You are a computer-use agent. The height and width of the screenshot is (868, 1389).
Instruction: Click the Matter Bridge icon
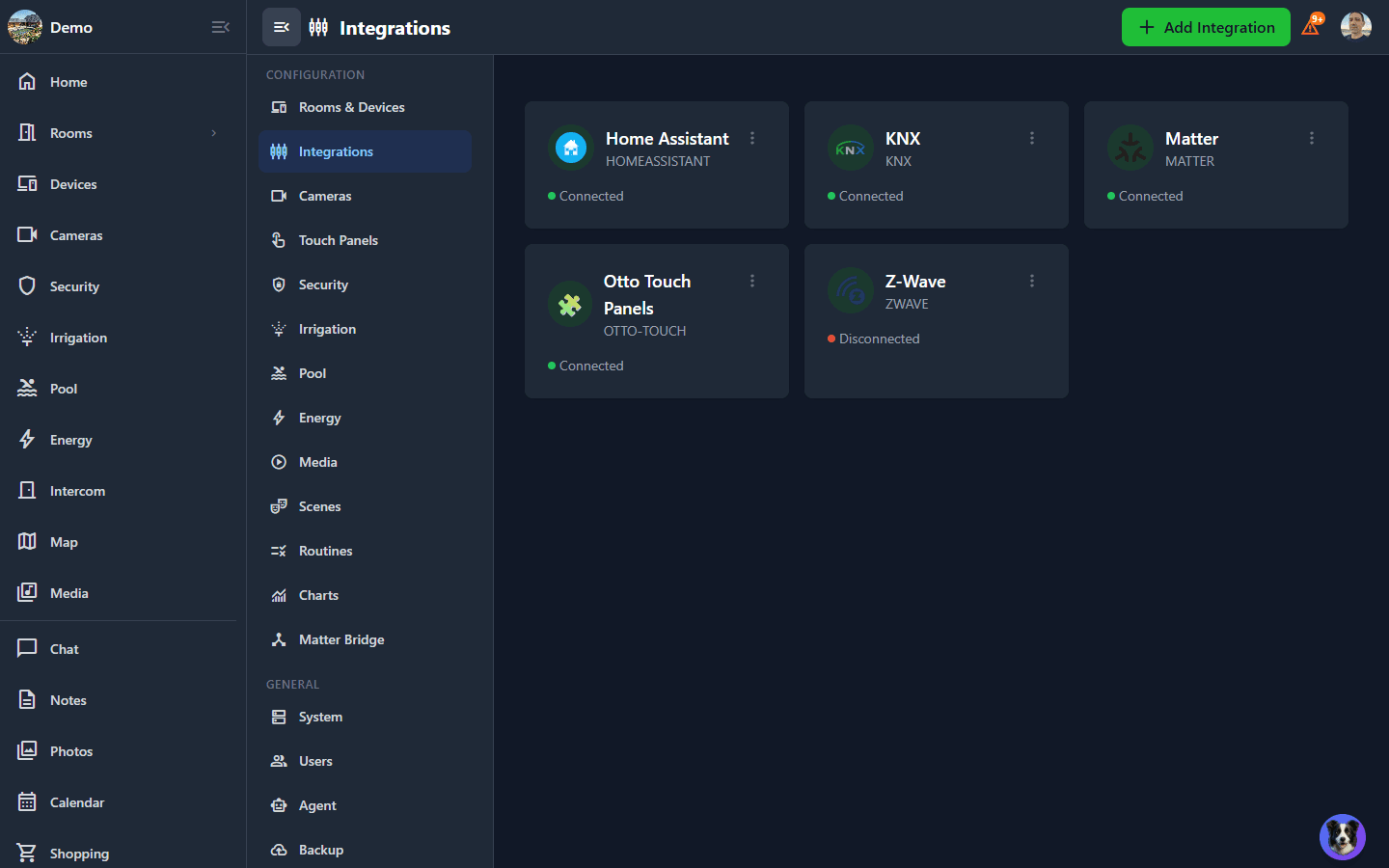click(x=279, y=639)
